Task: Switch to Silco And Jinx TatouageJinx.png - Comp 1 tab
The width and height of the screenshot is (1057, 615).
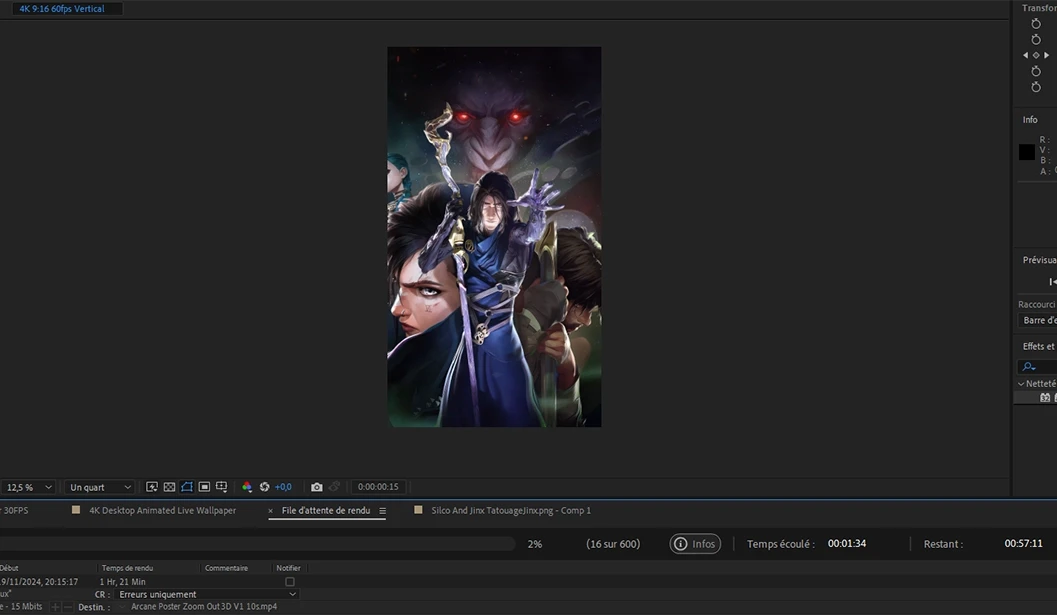Action: [x=511, y=510]
